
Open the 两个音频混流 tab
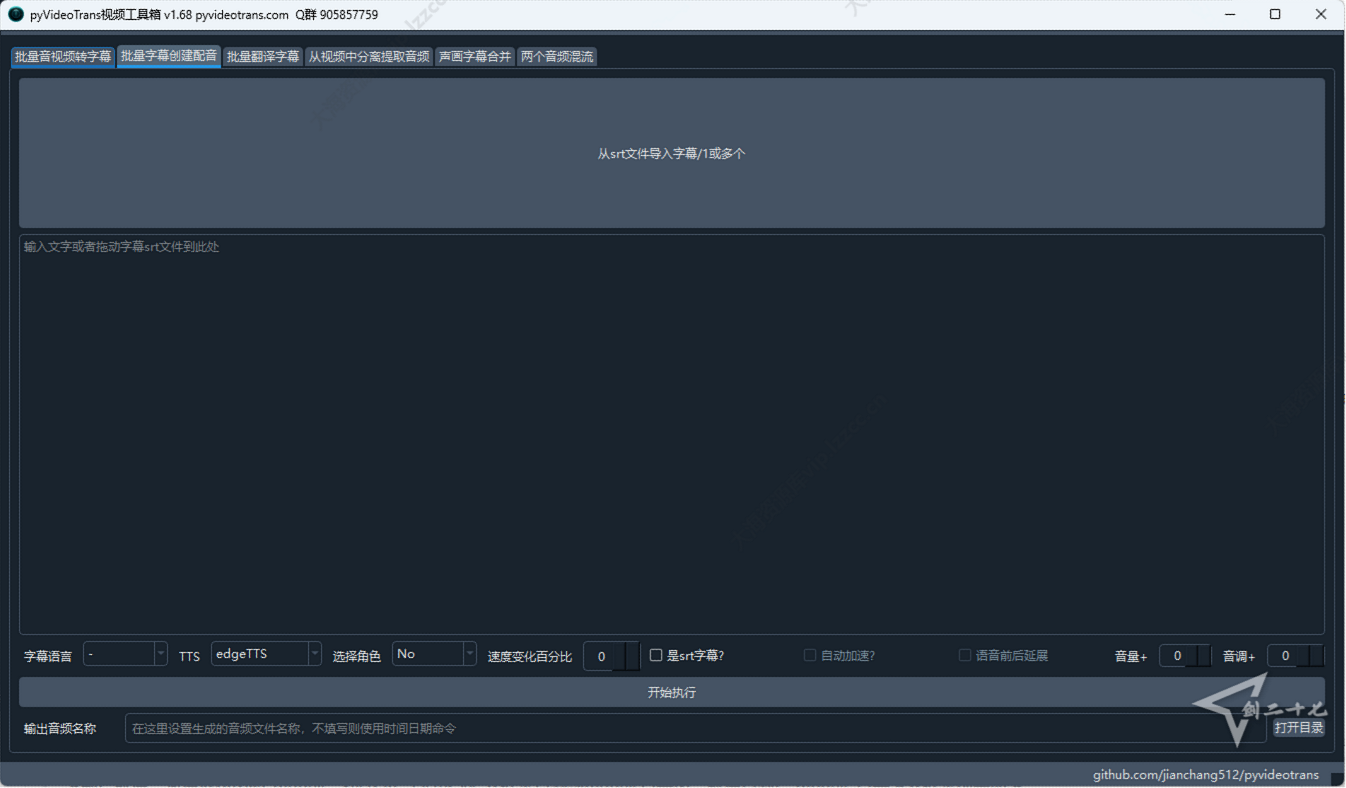[557, 57]
